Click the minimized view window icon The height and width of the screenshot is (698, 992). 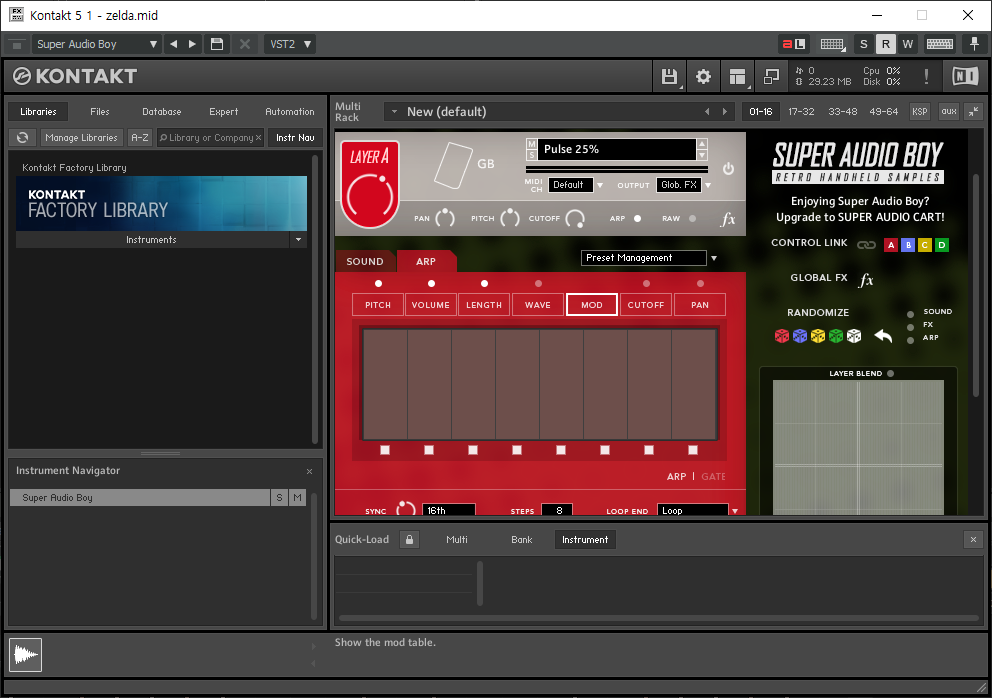point(771,77)
